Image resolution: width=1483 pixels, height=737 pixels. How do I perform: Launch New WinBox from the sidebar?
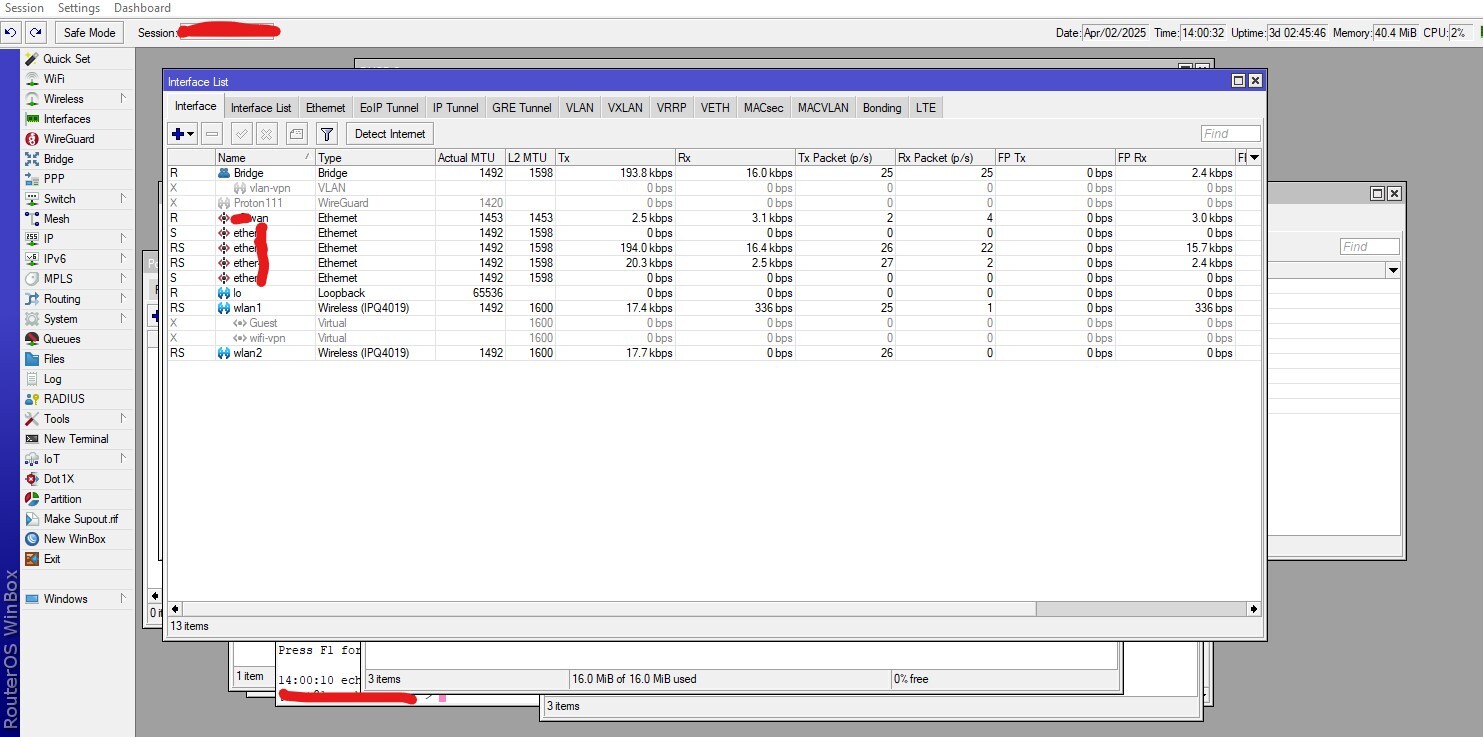pos(74,539)
